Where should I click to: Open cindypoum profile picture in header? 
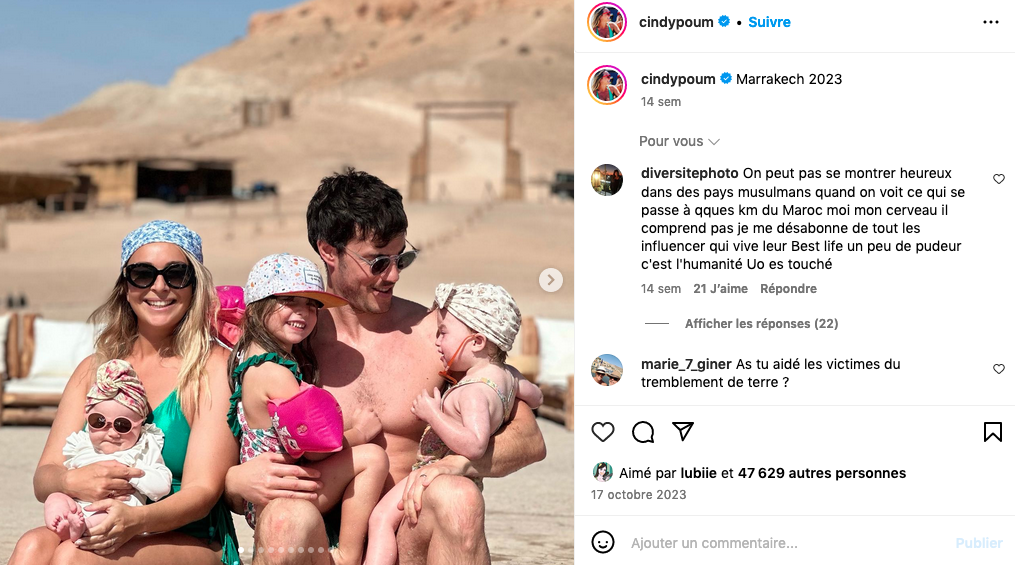[607, 22]
